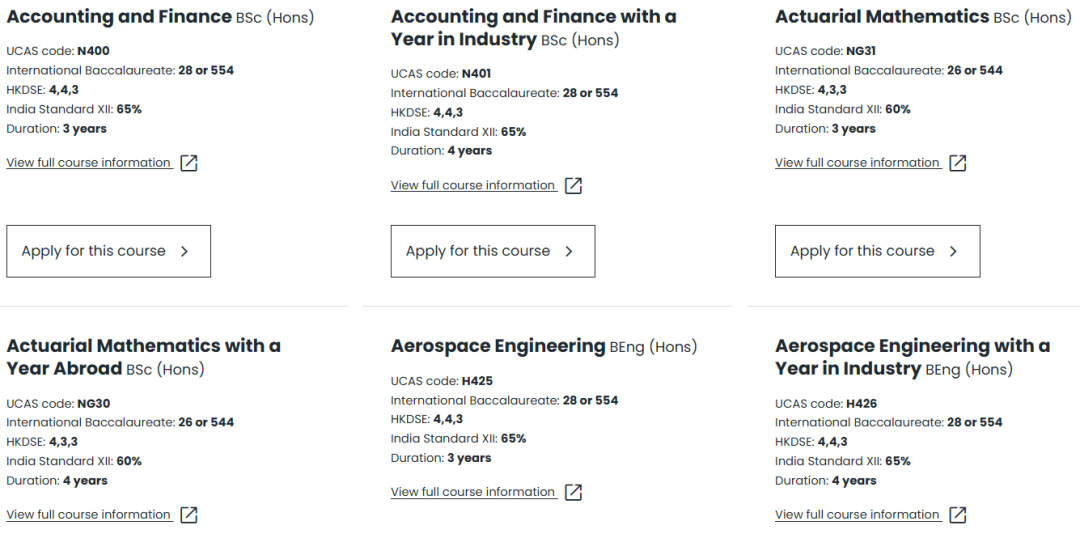View full course information for N401 course
Screen dimensions: 1080x538
(x=473, y=186)
